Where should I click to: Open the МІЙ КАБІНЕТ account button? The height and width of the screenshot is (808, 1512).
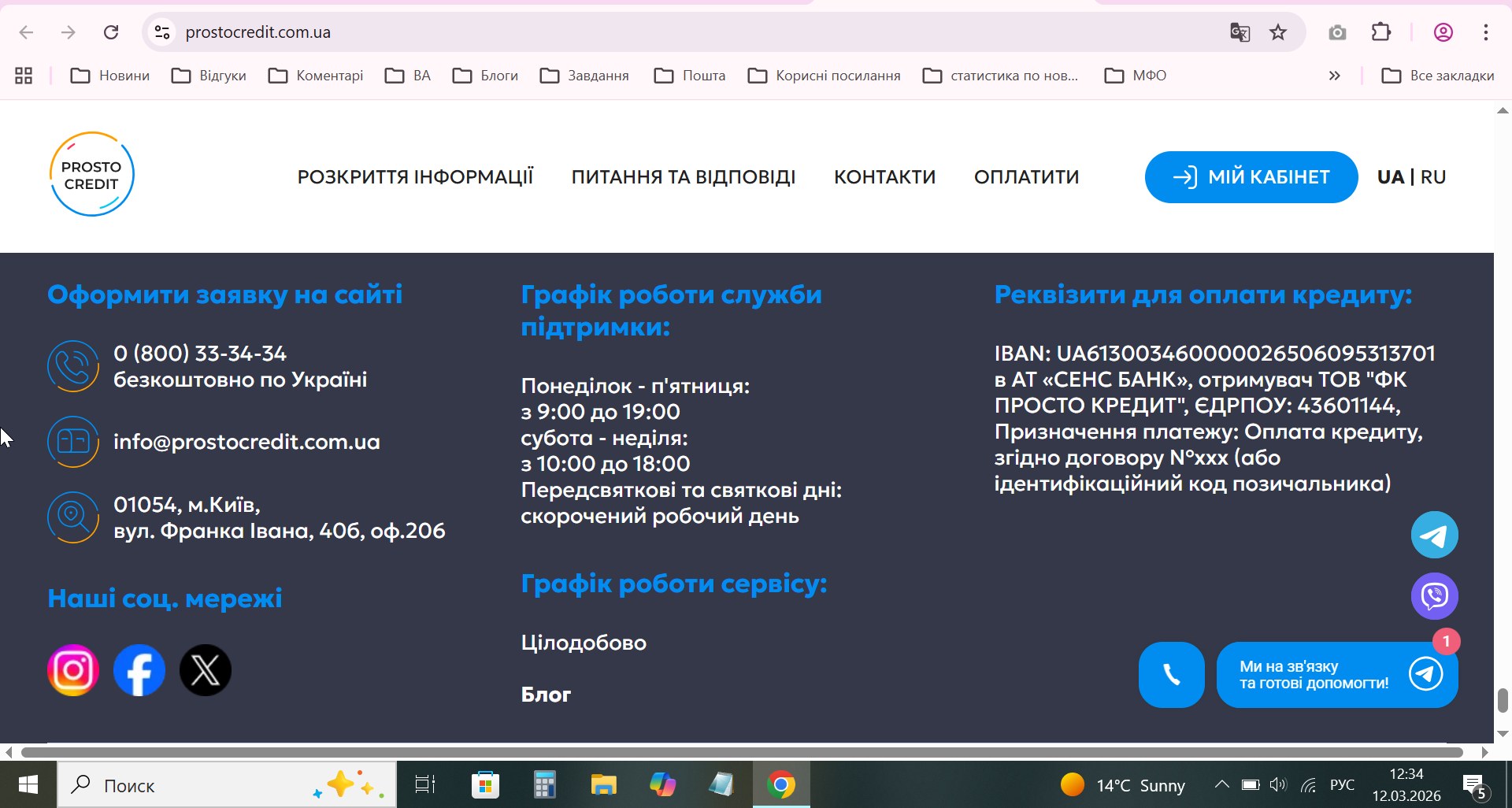(1251, 177)
